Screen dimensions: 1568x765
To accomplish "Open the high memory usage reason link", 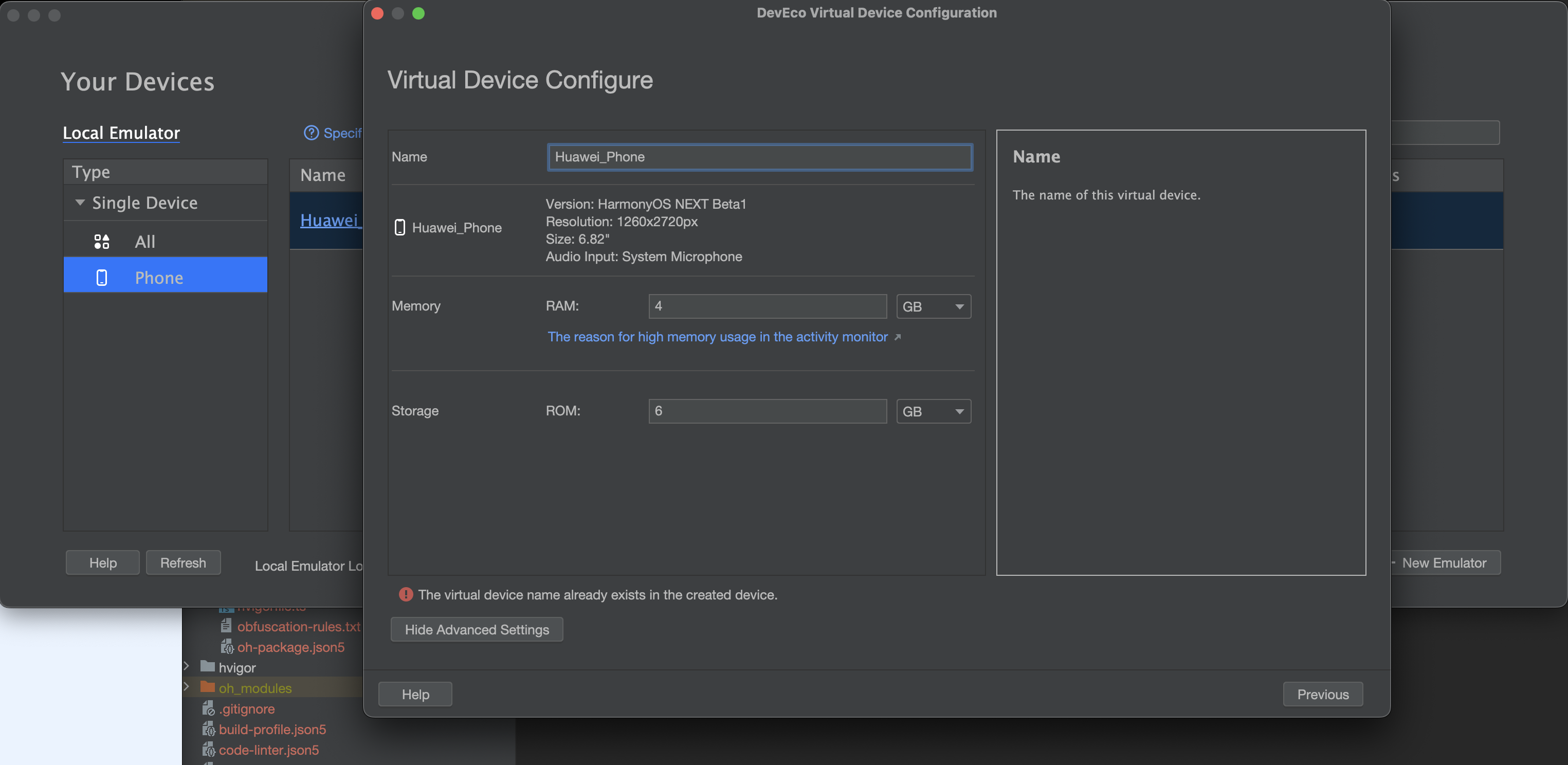I will pos(717,337).
